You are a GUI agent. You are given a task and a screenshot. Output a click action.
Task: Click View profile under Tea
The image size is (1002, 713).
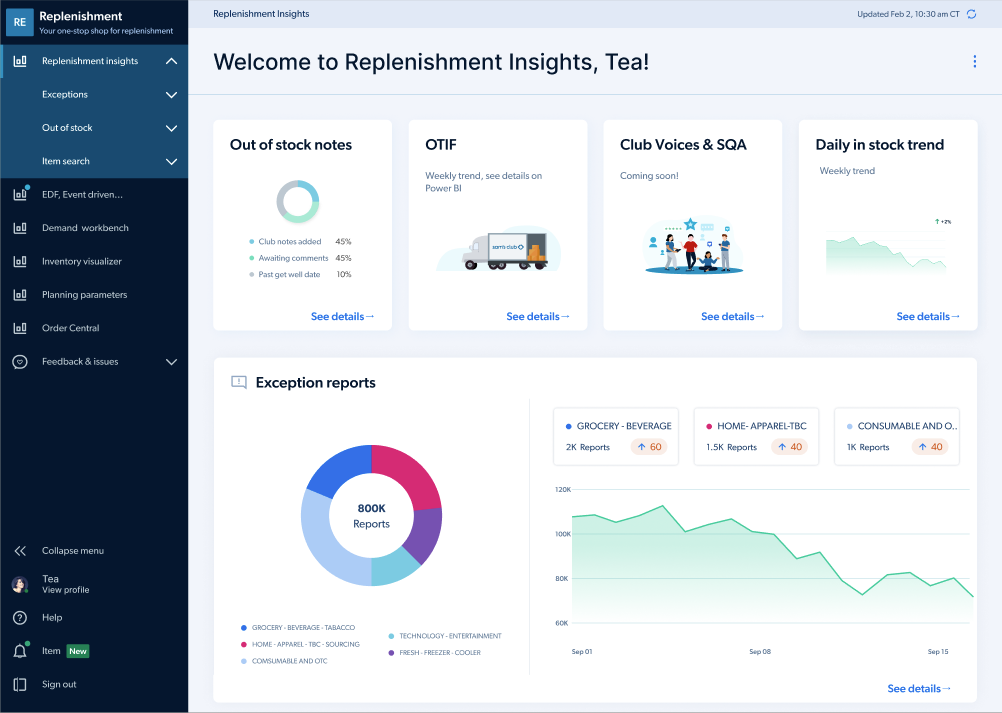65,590
